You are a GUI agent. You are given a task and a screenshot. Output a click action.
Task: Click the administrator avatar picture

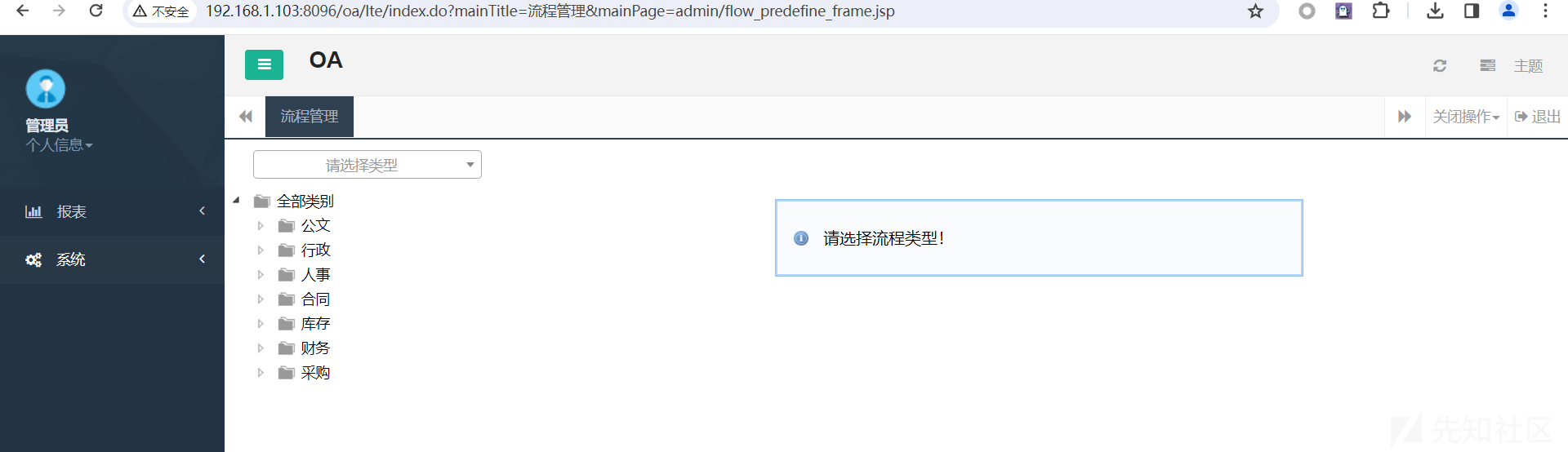pos(46,88)
